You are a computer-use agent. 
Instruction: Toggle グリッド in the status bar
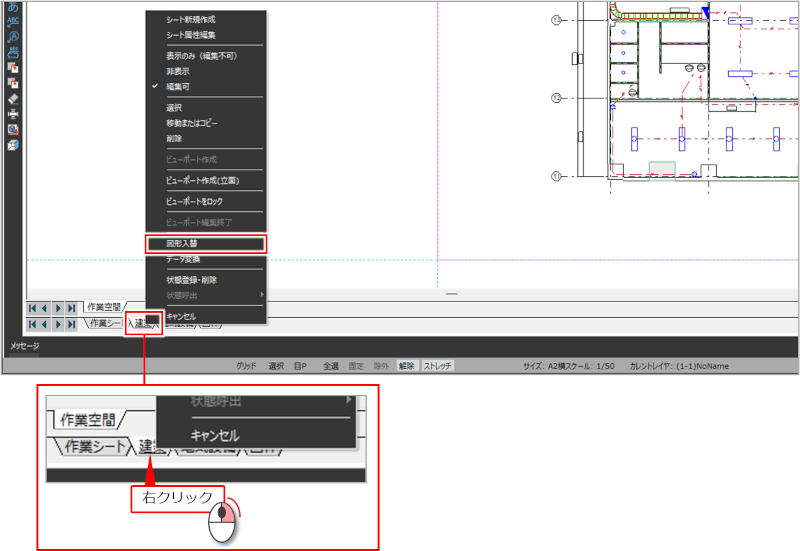click(246, 366)
